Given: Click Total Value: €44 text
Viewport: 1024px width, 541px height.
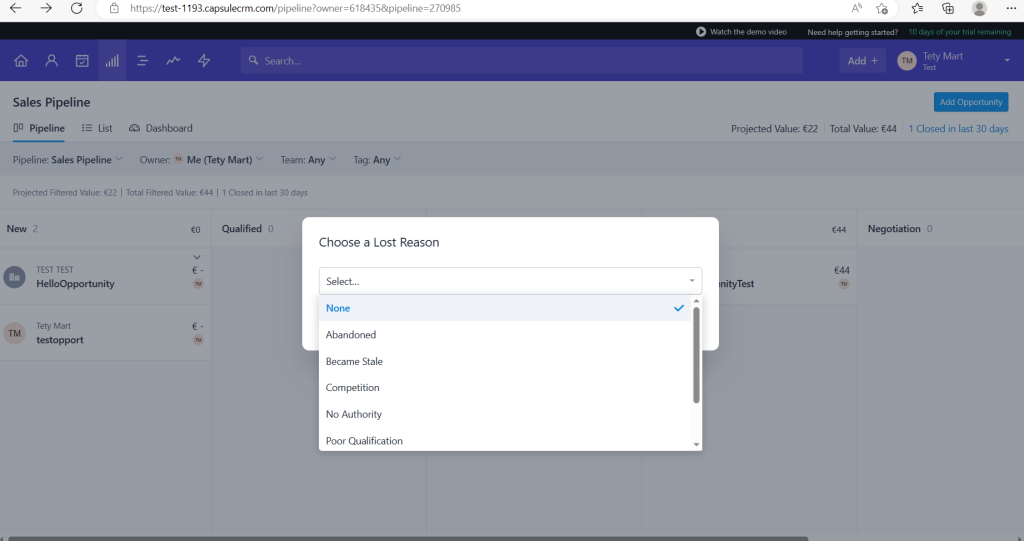Looking at the screenshot, I should pyautogui.click(x=863, y=129).
